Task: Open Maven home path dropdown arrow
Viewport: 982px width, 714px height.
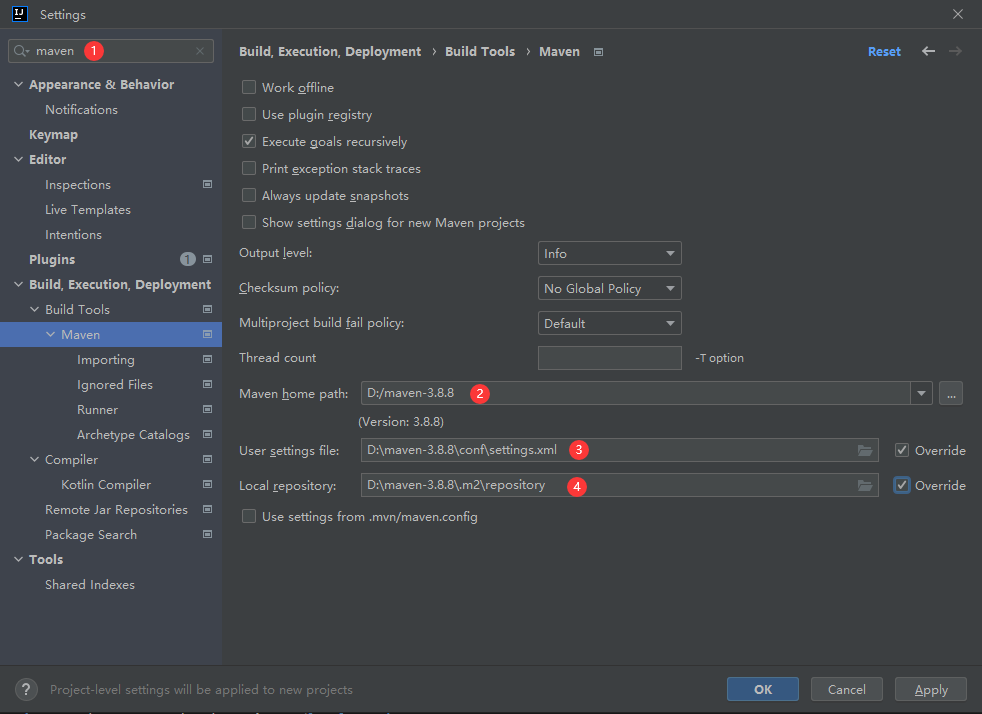Action: pyautogui.click(x=921, y=393)
